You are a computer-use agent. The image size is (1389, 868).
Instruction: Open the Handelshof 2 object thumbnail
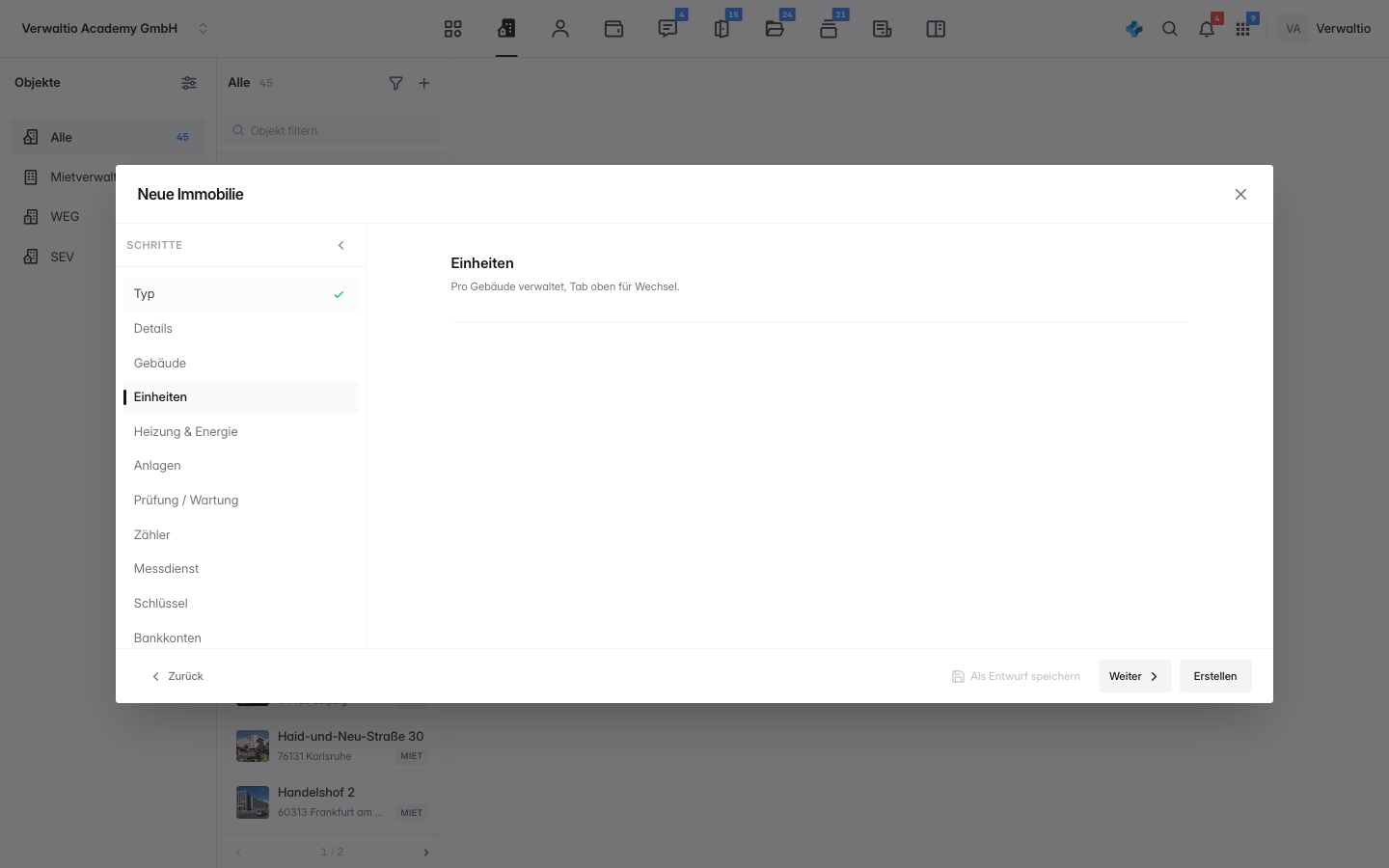pyautogui.click(x=253, y=801)
